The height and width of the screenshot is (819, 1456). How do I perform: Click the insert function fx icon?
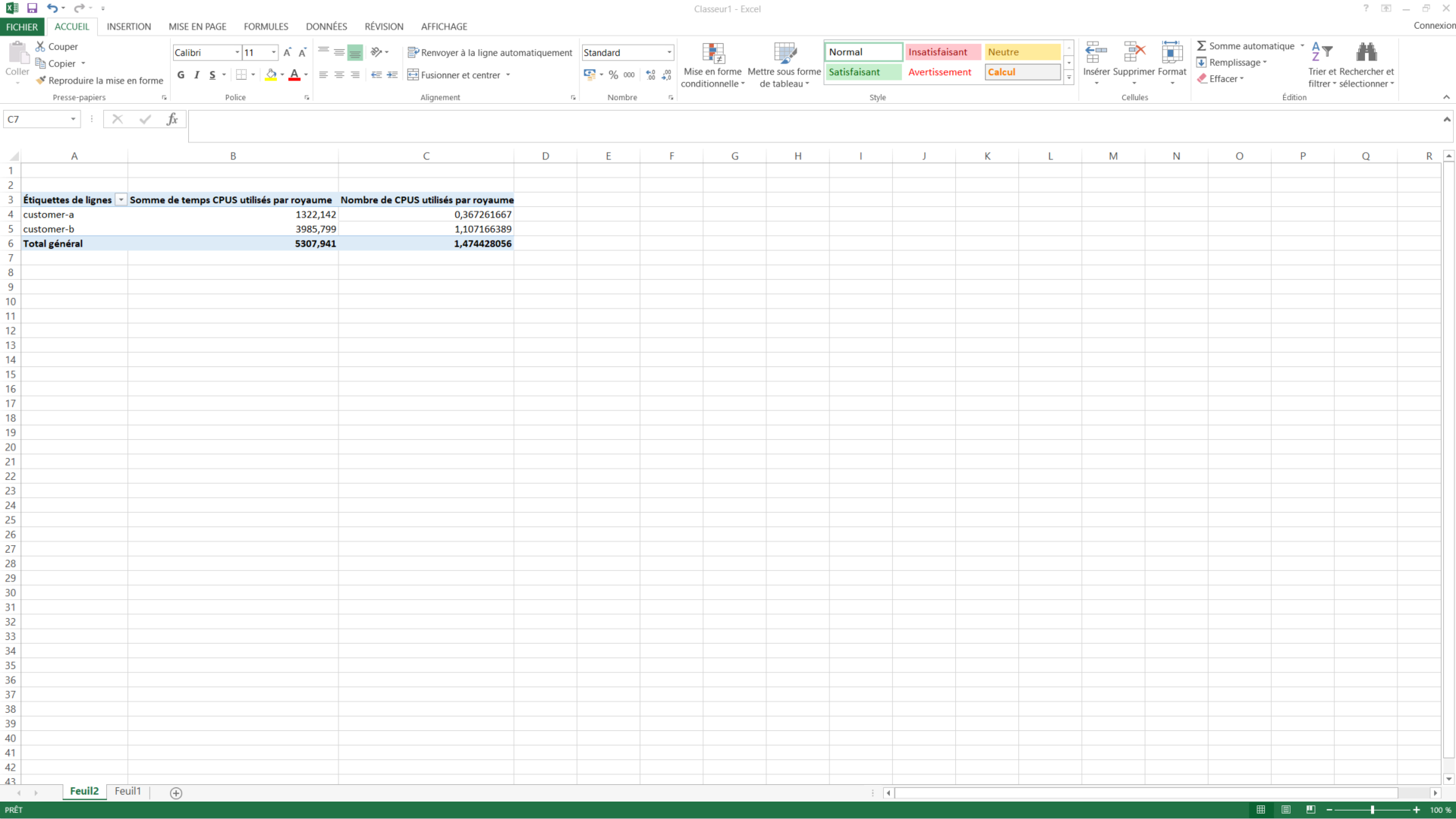click(x=172, y=119)
